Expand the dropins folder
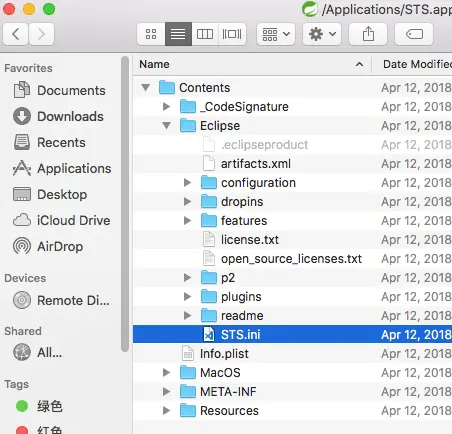The width and height of the screenshot is (452, 434). [187, 202]
